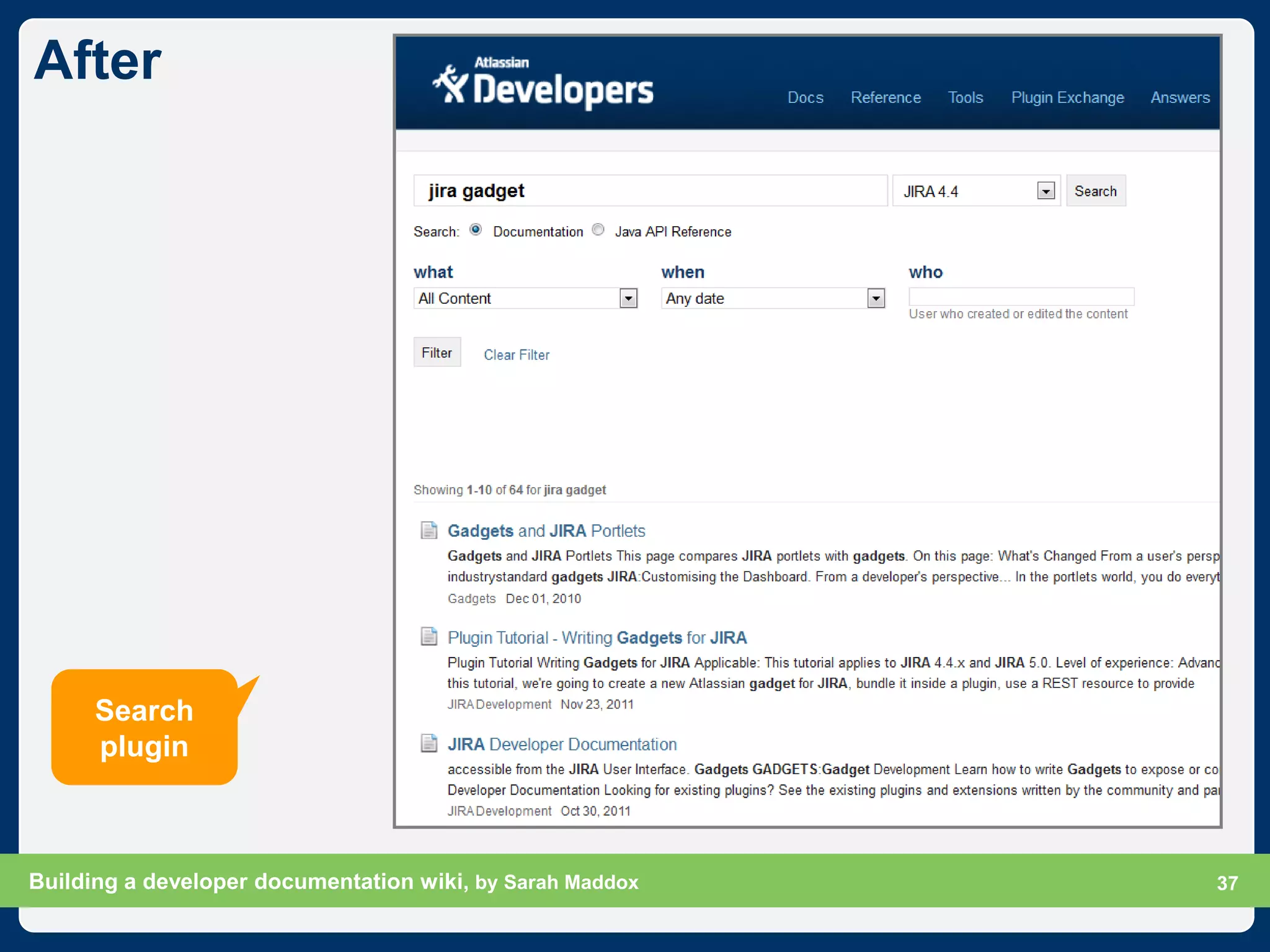Open the Docs navigation item
1270x952 pixels.
[x=805, y=98]
